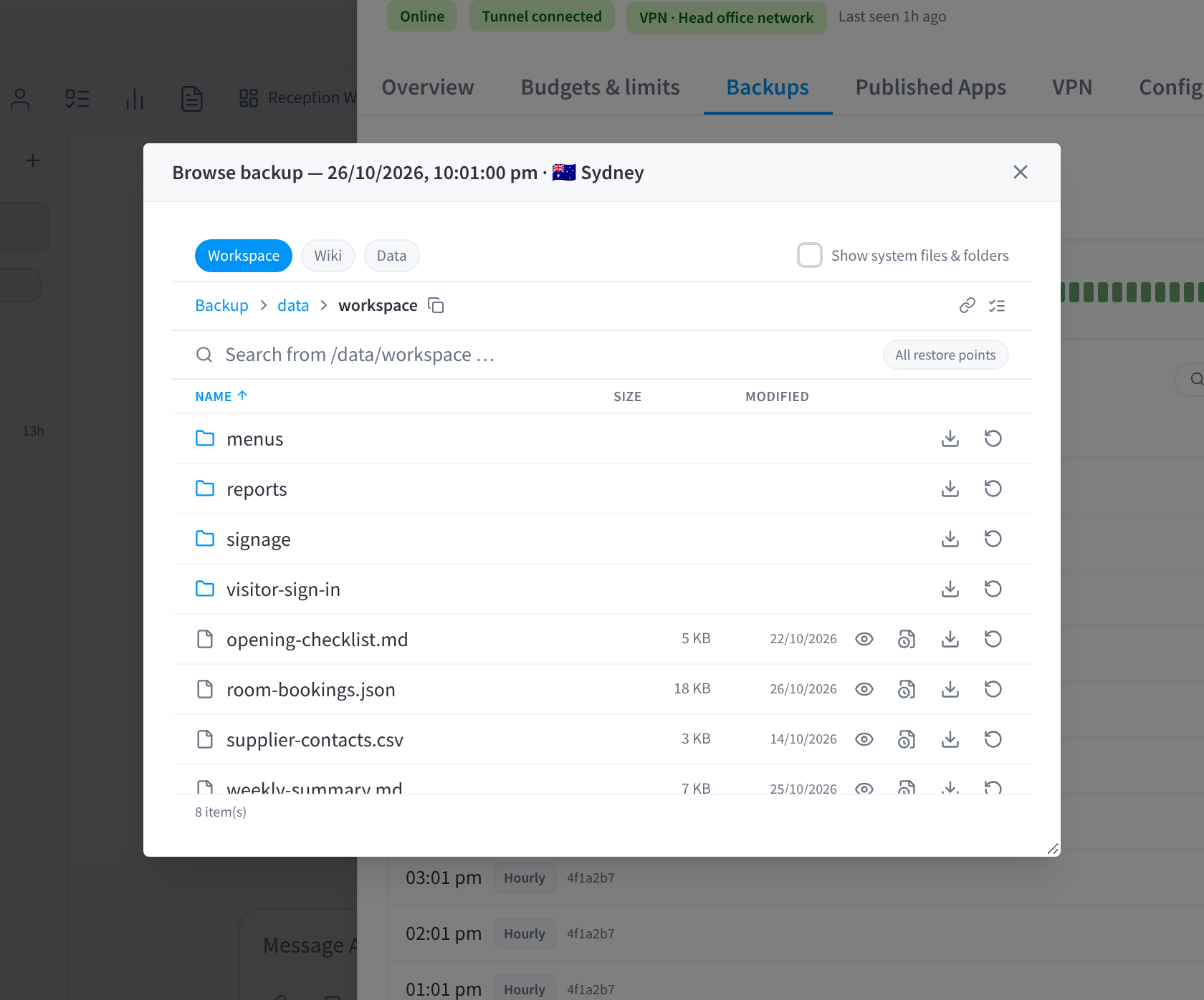Copy link to this backup folder
The image size is (1204, 1000).
[x=967, y=306]
